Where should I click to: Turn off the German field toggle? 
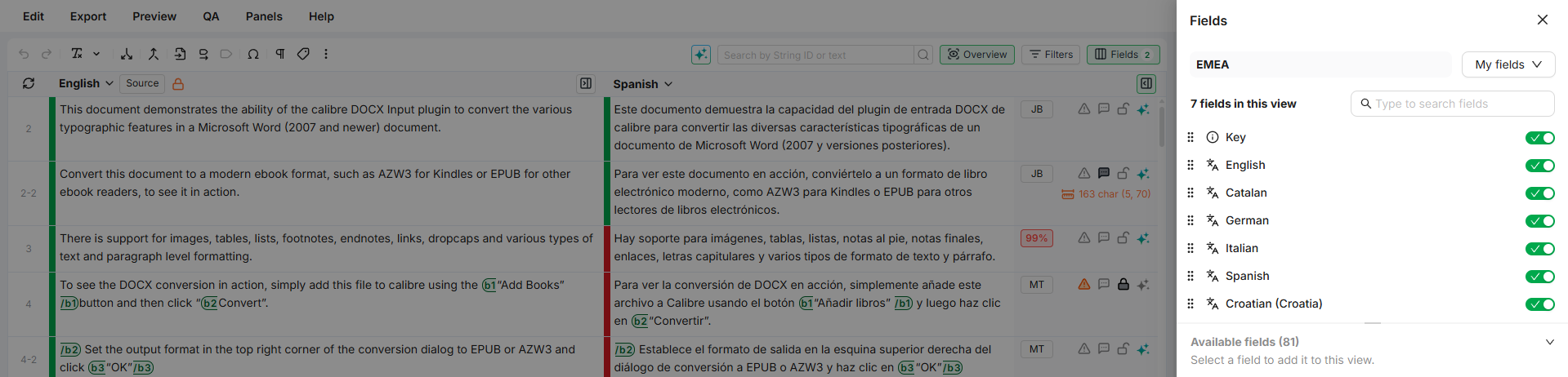coord(1539,221)
